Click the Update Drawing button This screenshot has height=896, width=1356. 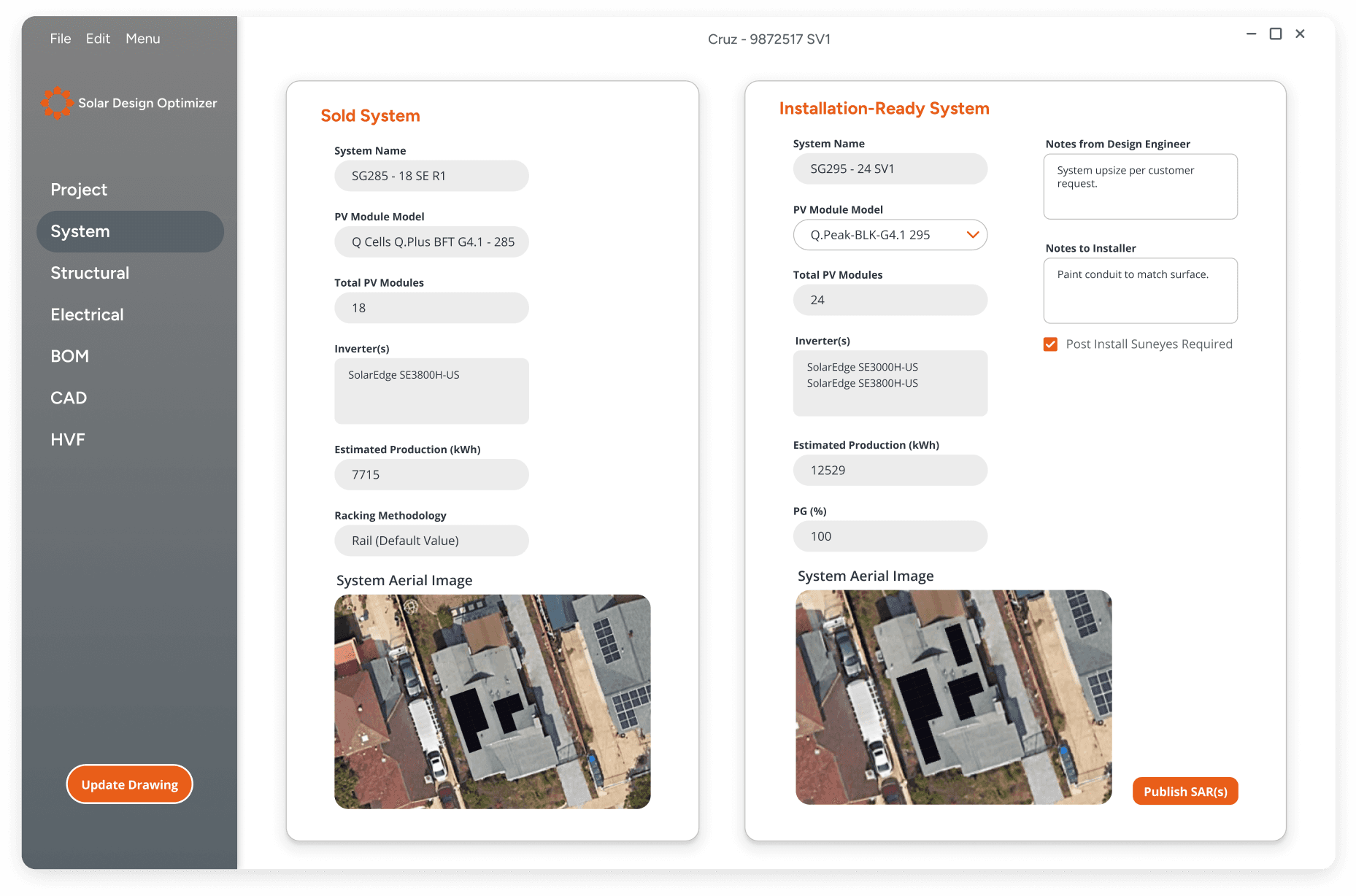click(x=130, y=784)
